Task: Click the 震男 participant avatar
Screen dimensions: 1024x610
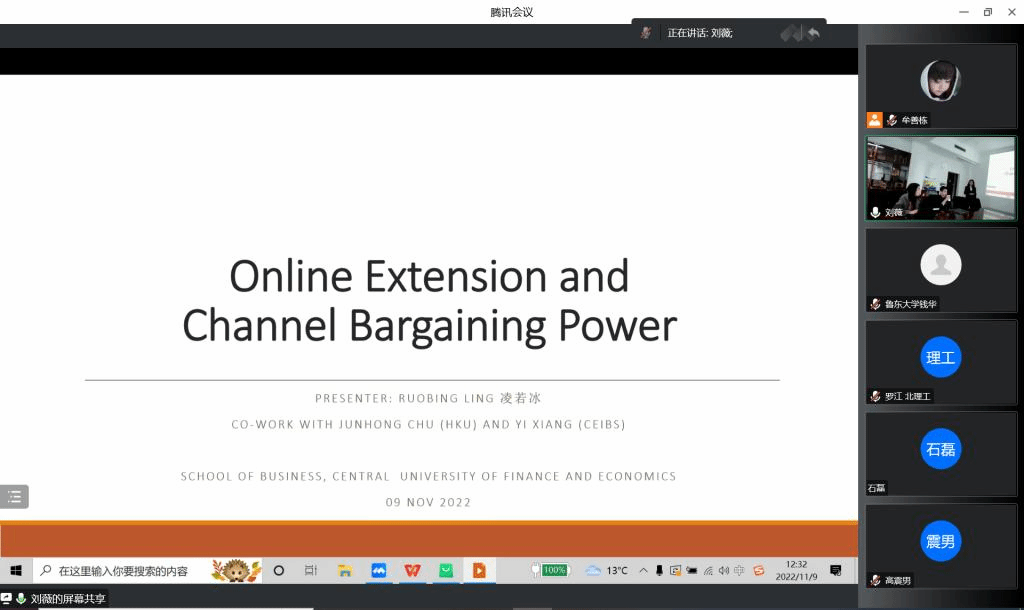Action: point(940,541)
